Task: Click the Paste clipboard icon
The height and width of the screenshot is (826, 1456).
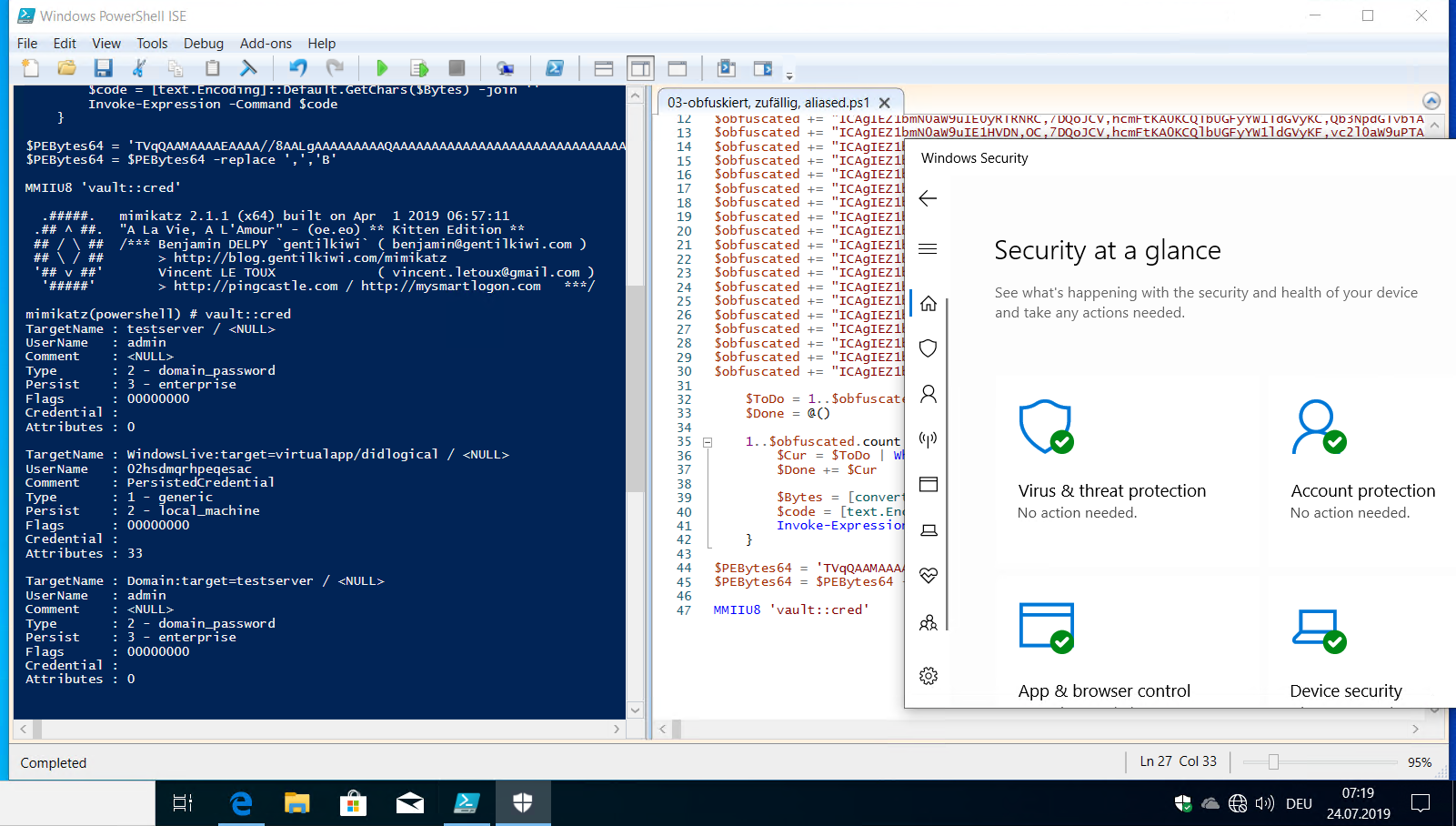Action: [x=212, y=68]
